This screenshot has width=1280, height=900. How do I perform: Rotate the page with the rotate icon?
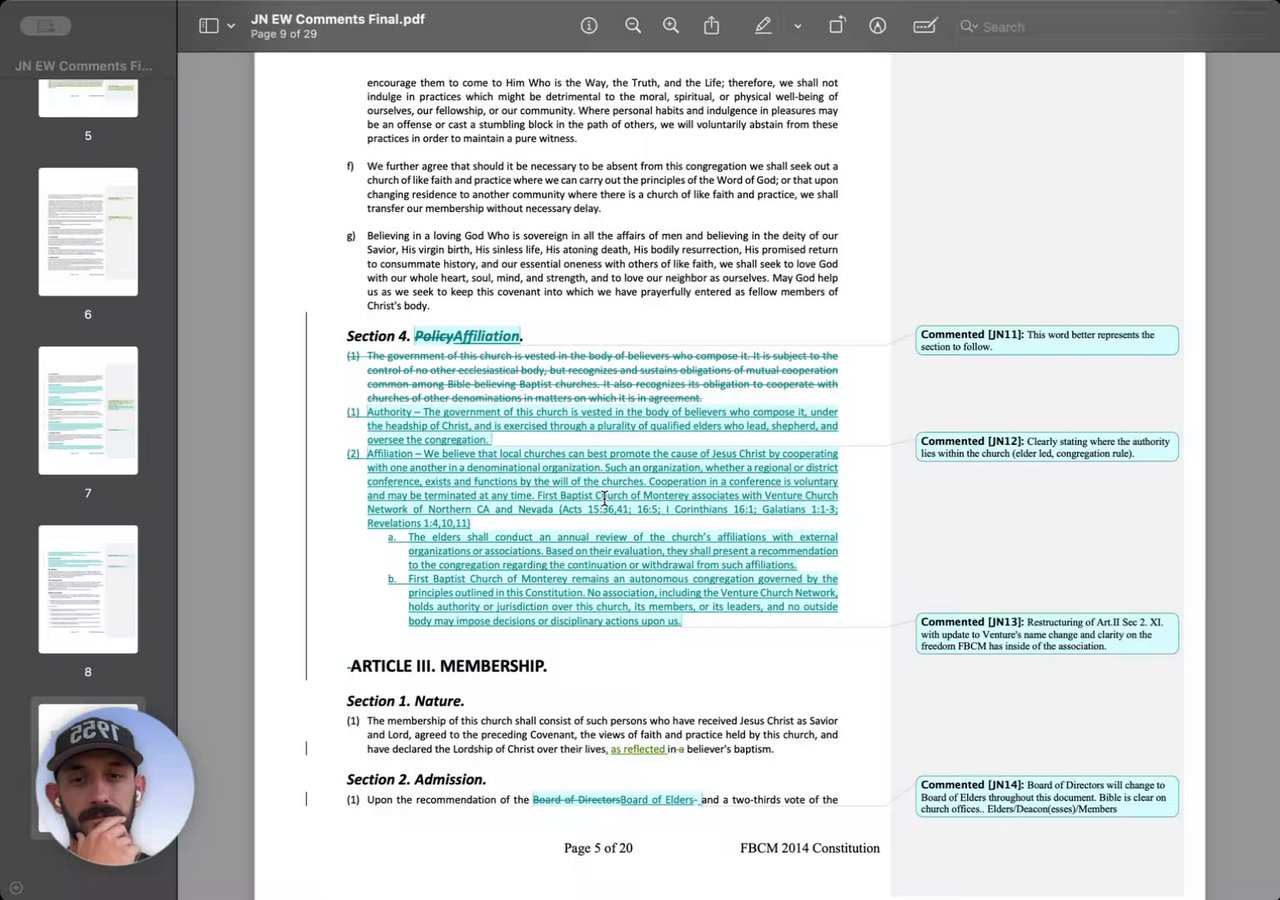click(837, 26)
